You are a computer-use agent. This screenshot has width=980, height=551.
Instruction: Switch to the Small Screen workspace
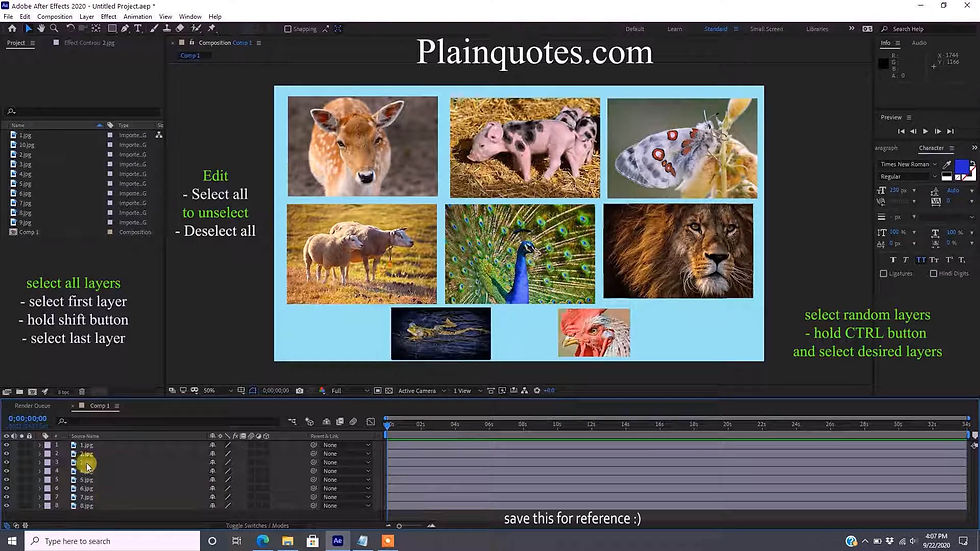[766, 29]
